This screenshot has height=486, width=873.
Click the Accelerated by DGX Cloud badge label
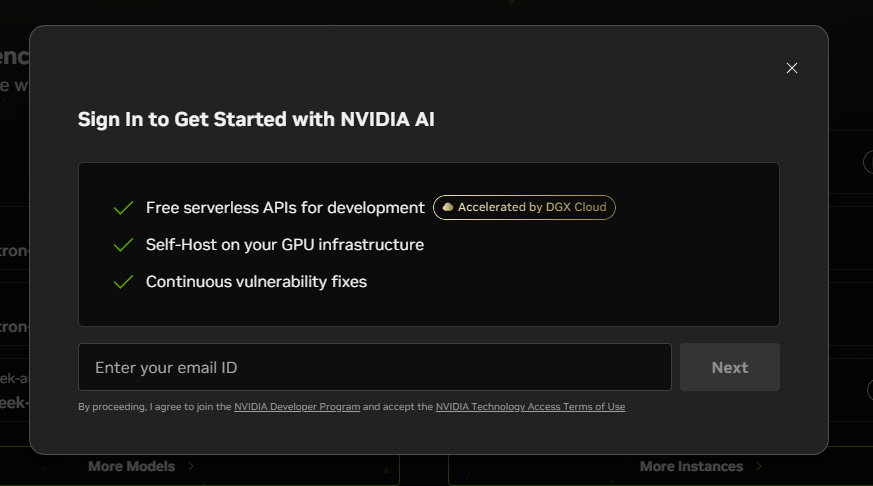coord(531,207)
